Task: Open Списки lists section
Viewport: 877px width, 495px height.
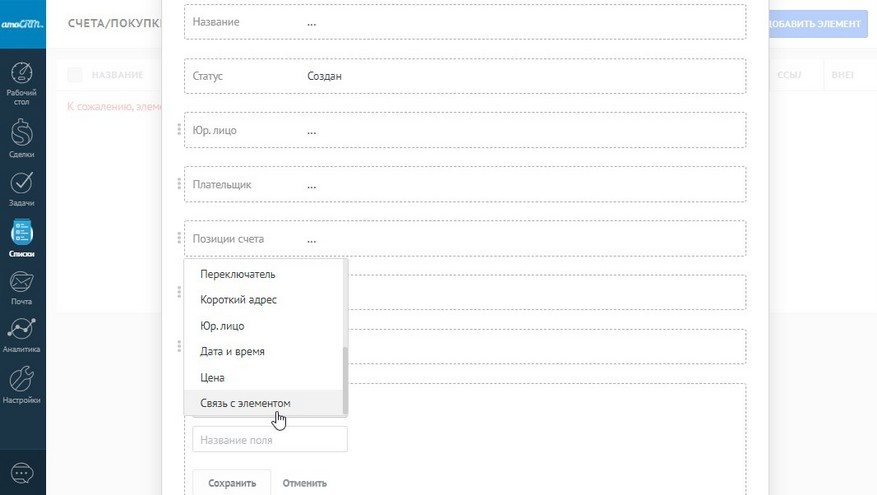Action: click(22, 238)
